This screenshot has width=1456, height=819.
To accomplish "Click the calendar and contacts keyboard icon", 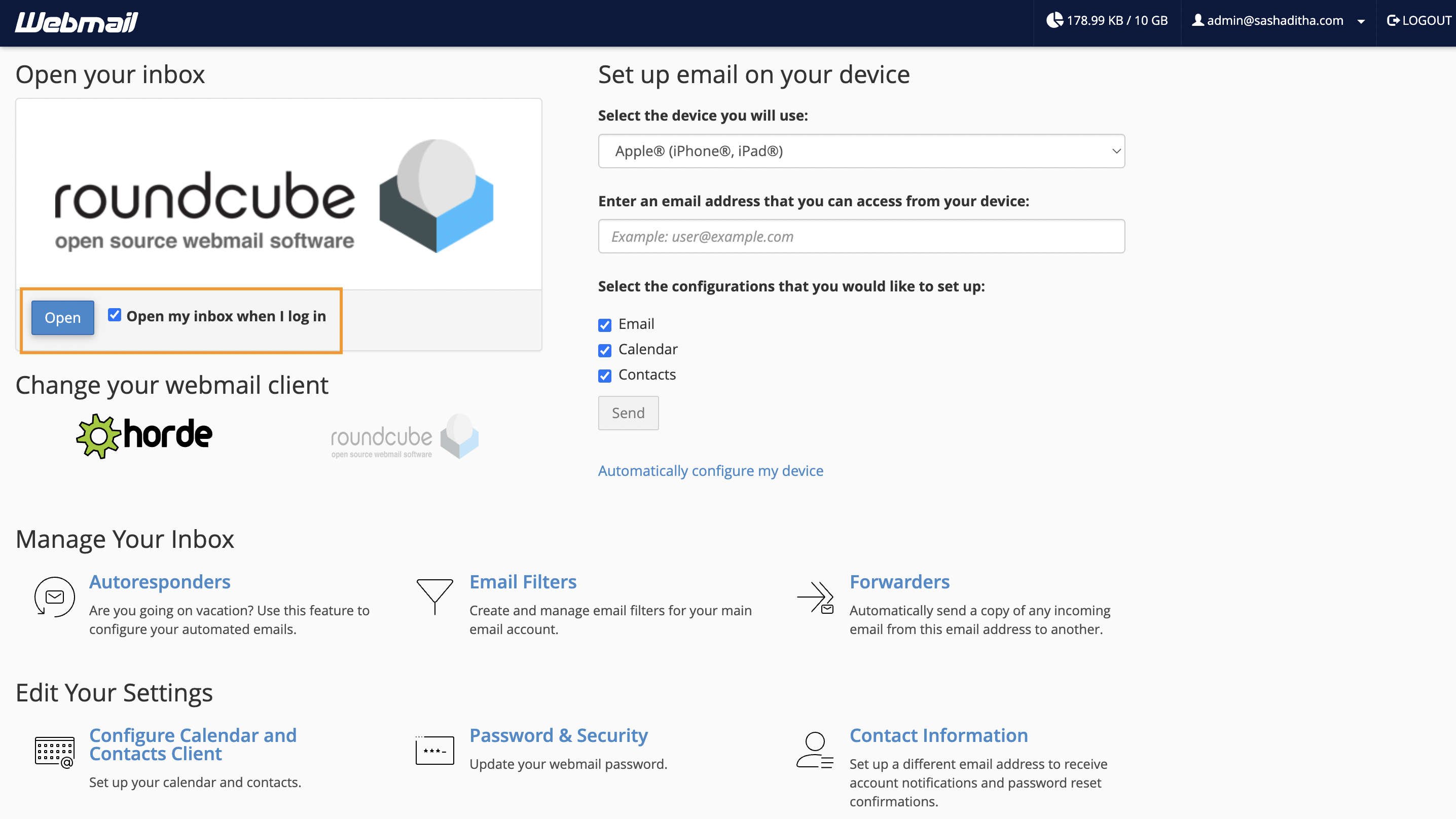I will (54, 751).
